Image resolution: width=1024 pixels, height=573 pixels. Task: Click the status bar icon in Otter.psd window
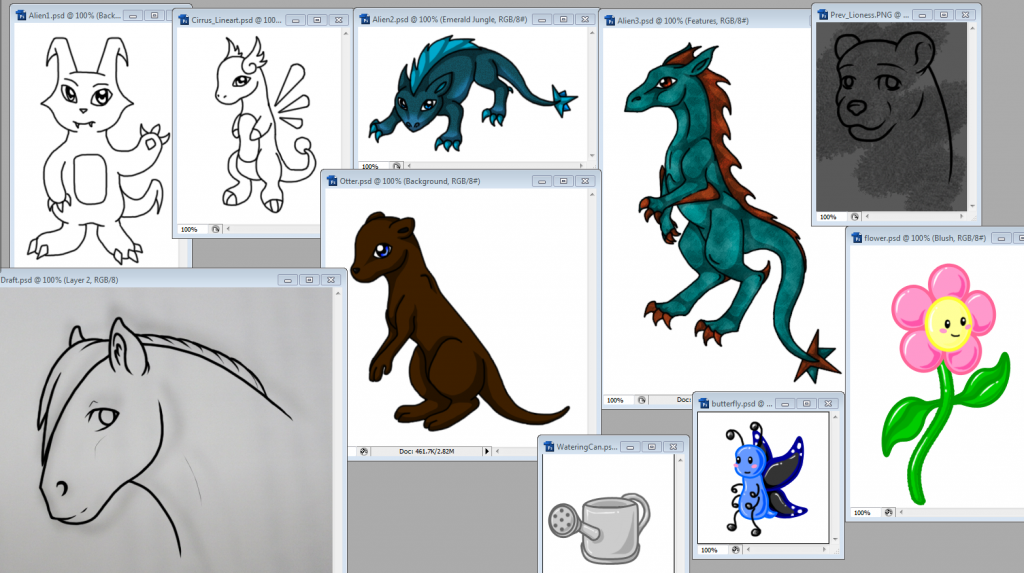pos(364,451)
